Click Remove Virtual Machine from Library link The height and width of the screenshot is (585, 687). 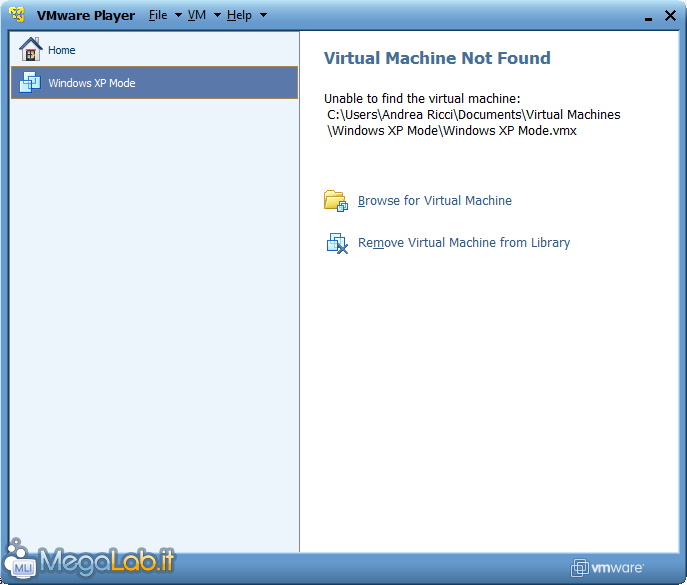[464, 243]
